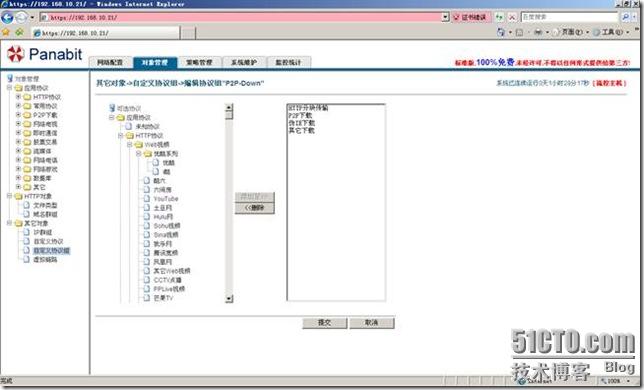Click the page icon beside PPLive视频
Viewport: 644px width, 390px height.
pos(147,289)
